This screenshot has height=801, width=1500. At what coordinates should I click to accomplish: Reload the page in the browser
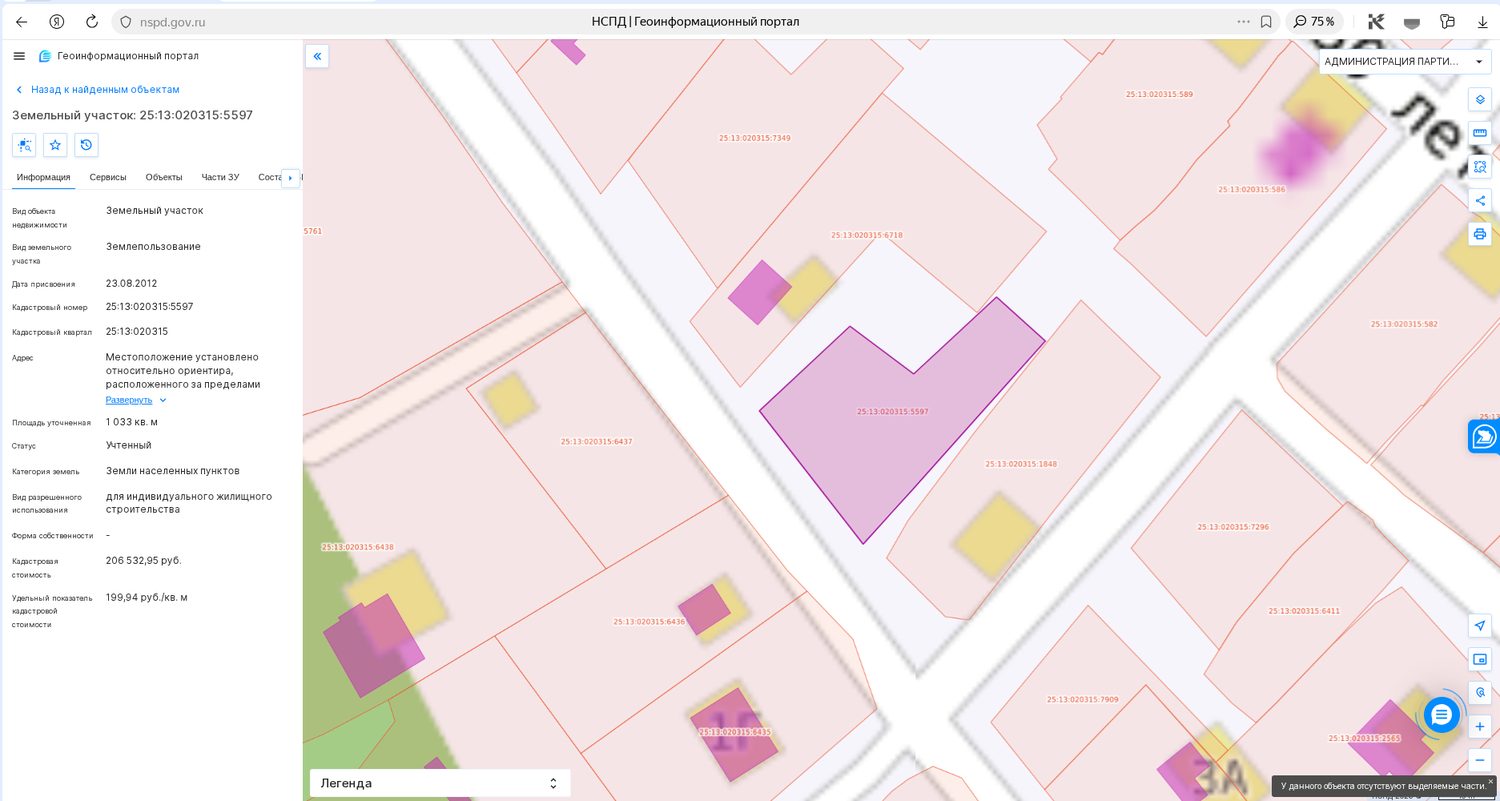pos(92,21)
